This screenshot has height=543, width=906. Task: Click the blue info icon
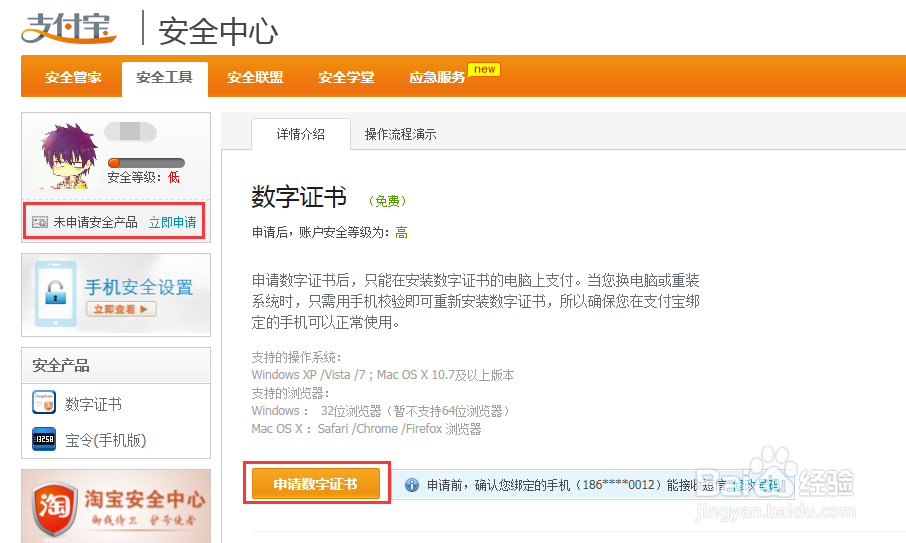point(411,485)
